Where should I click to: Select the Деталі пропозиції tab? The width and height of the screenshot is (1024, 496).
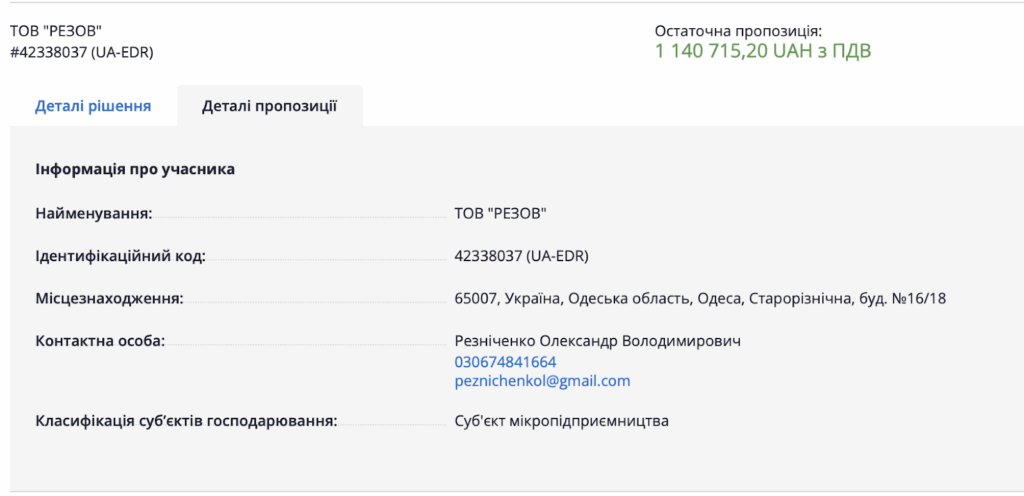(270, 106)
